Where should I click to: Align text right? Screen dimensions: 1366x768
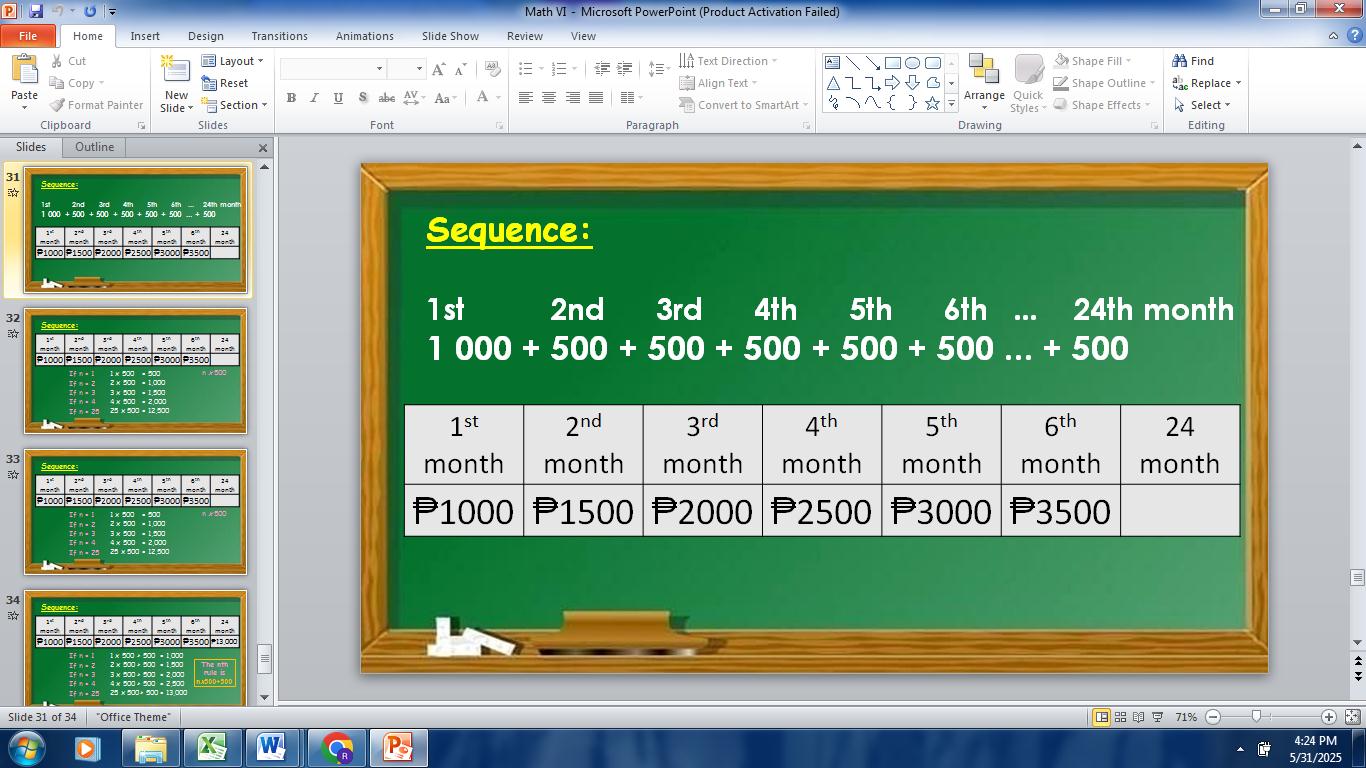(573, 98)
